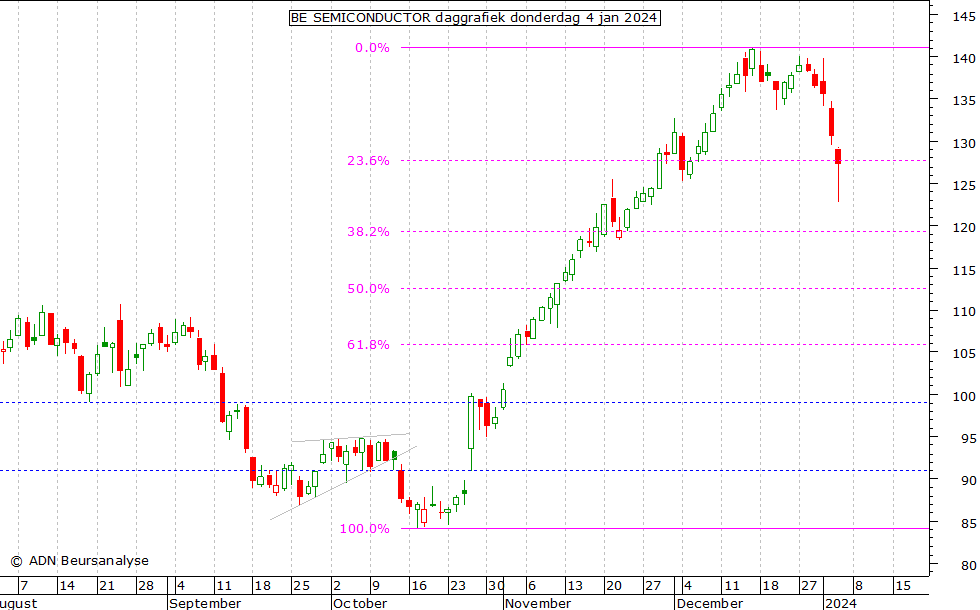Select the 100.0% Fibonacci label

(364, 529)
